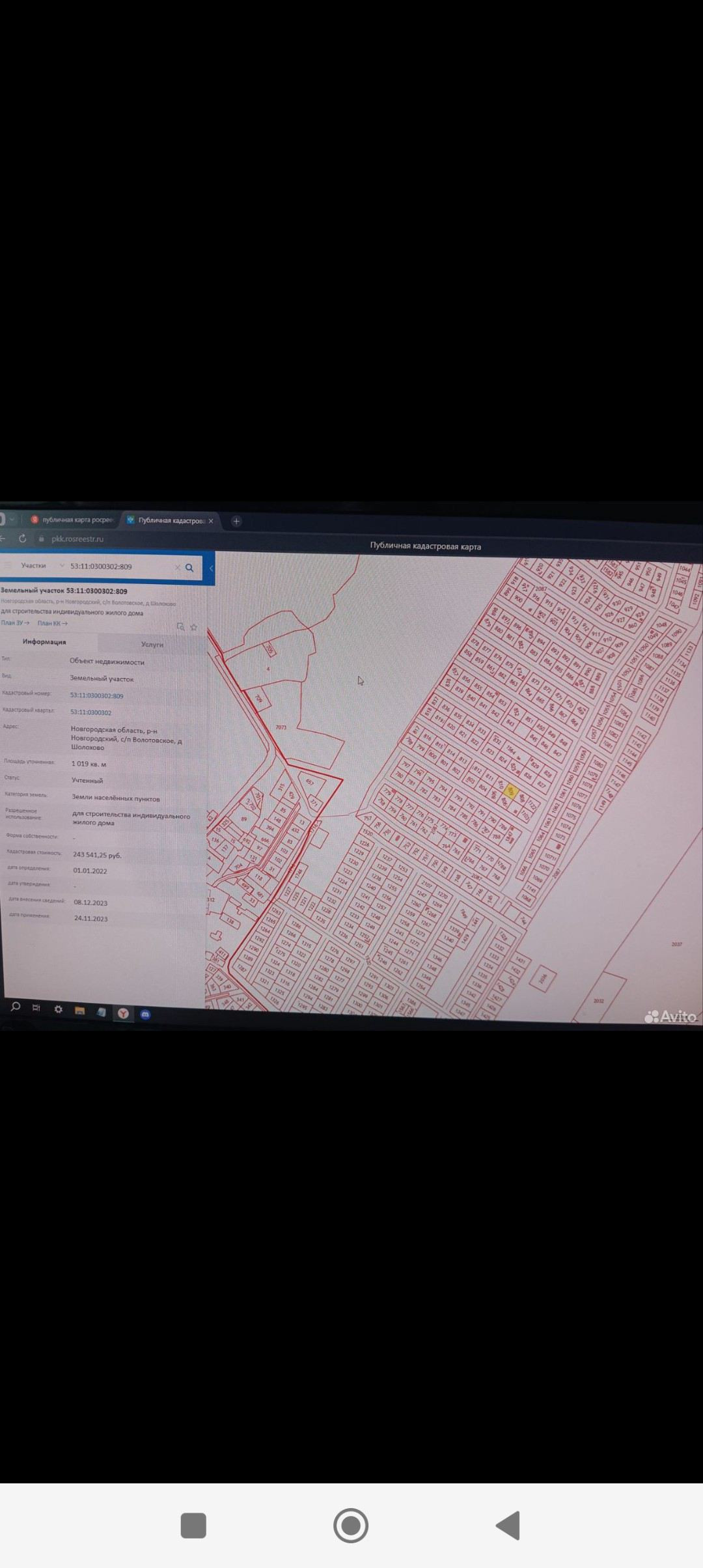Click parcel 657 on the map
Image resolution: width=703 pixels, height=1568 pixels.
[x=310, y=782]
